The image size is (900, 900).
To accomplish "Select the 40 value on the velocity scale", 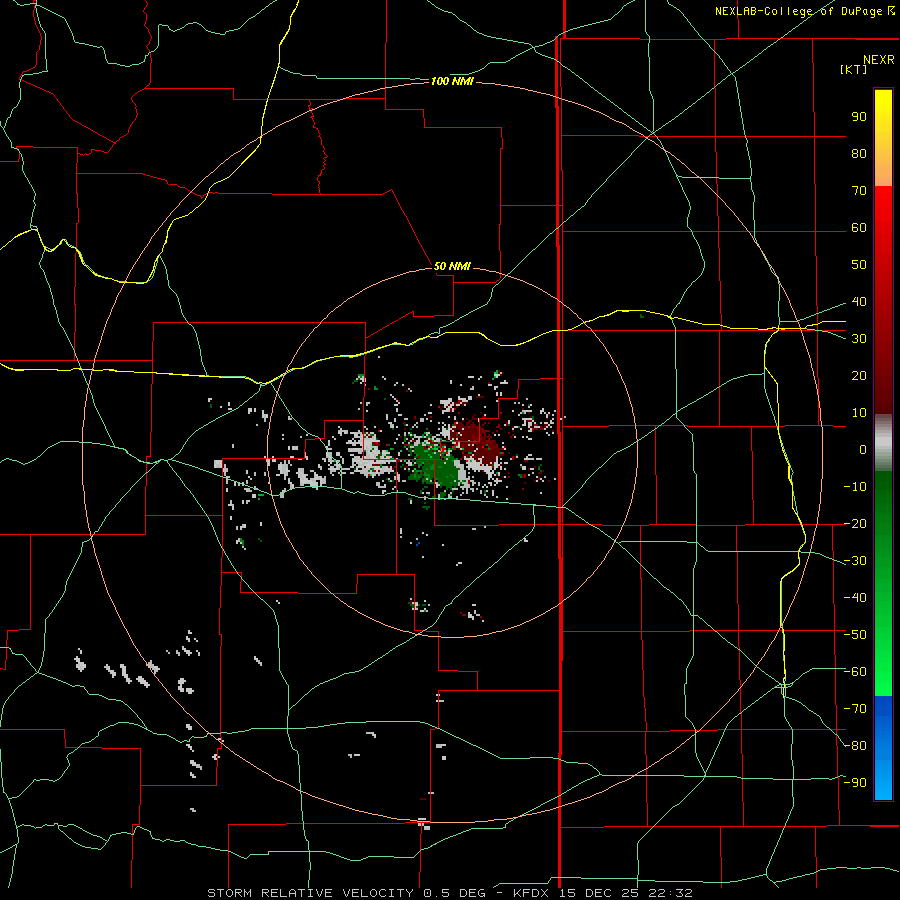I will [859, 302].
